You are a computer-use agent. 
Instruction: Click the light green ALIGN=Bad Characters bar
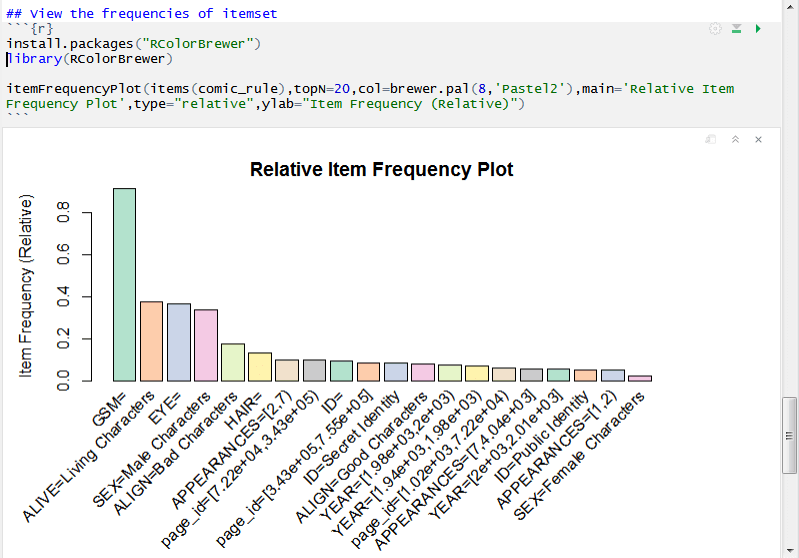coord(233,362)
